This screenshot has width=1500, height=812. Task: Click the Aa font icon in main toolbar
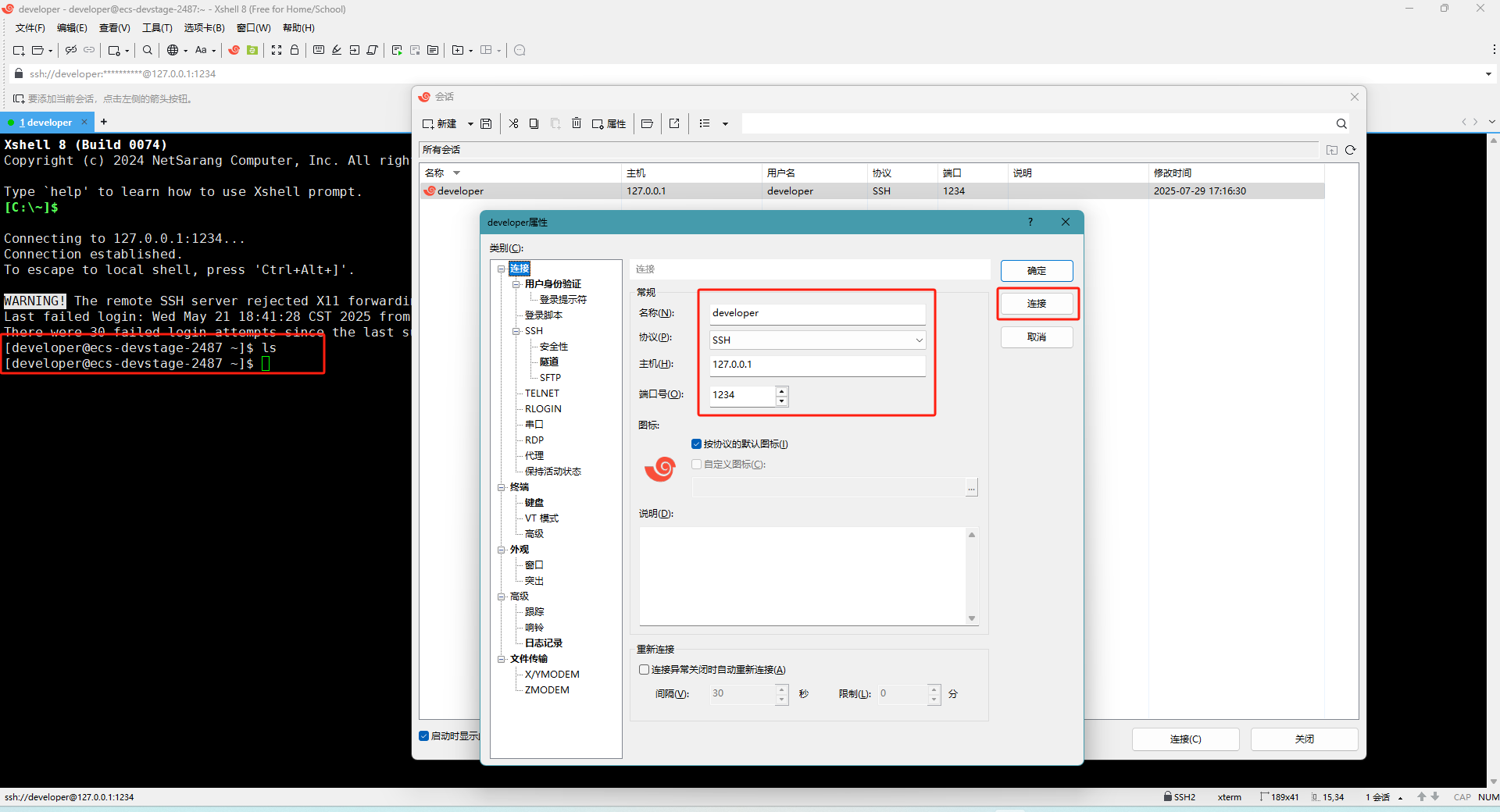[201, 50]
